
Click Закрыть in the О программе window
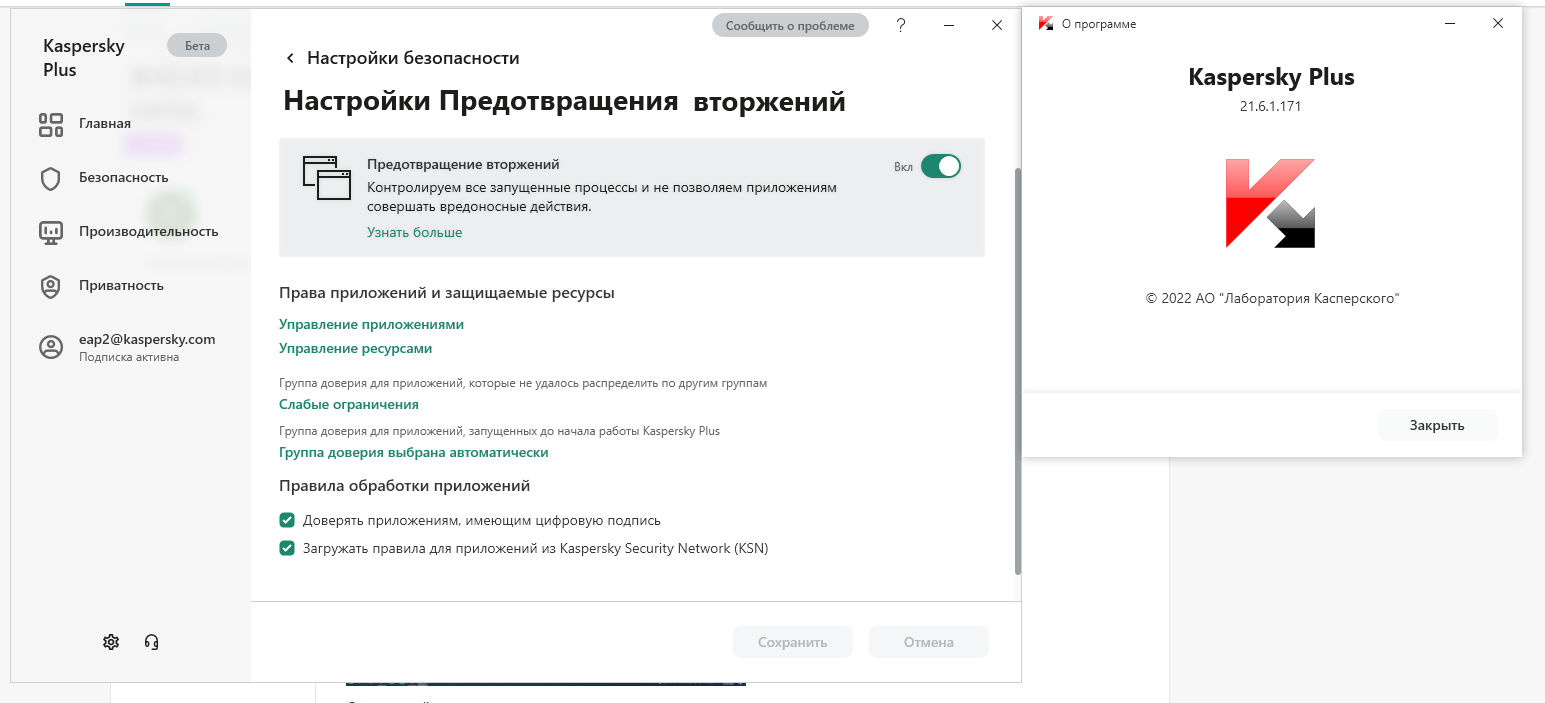tap(1437, 425)
